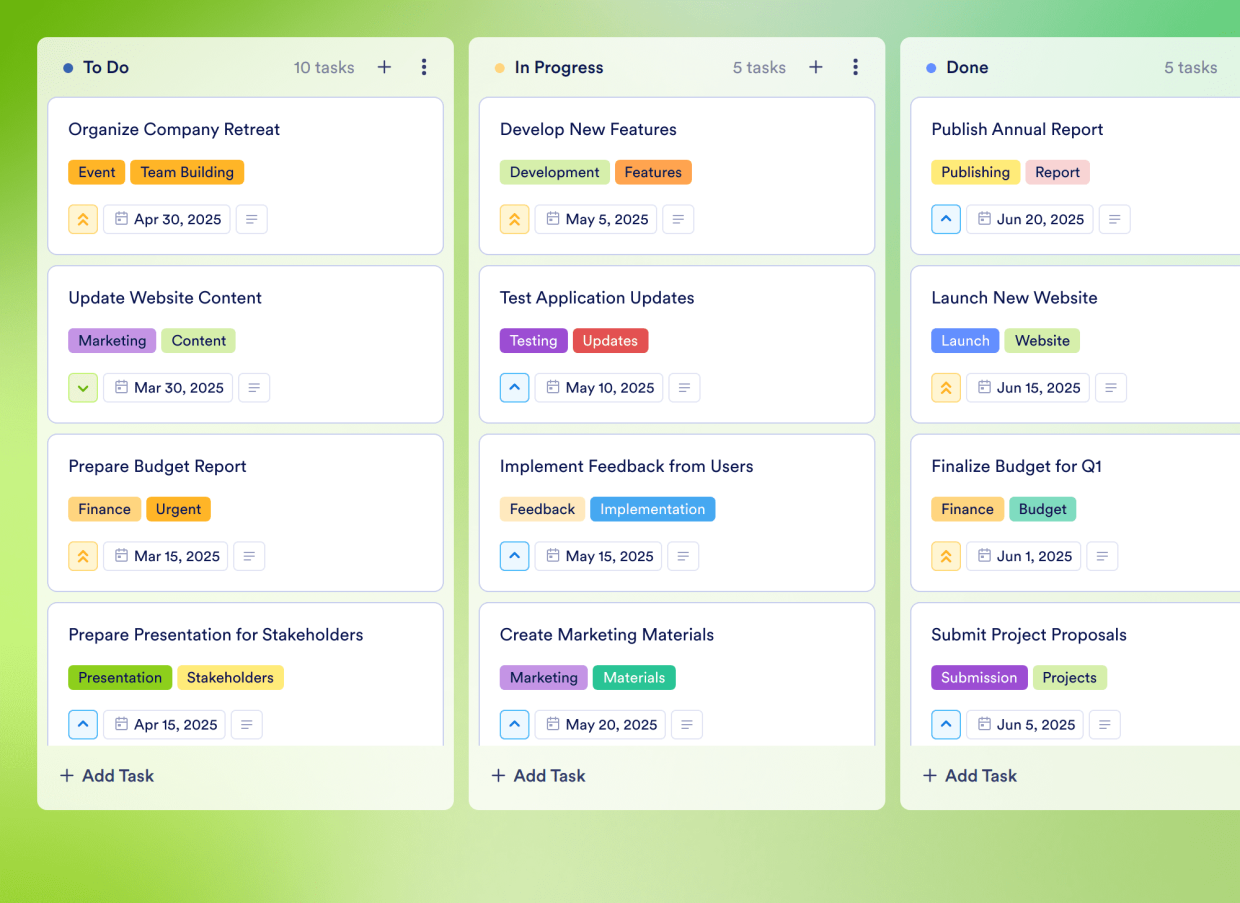
Task: Open priority selector on Publish Annual Report
Action: coord(946,219)
